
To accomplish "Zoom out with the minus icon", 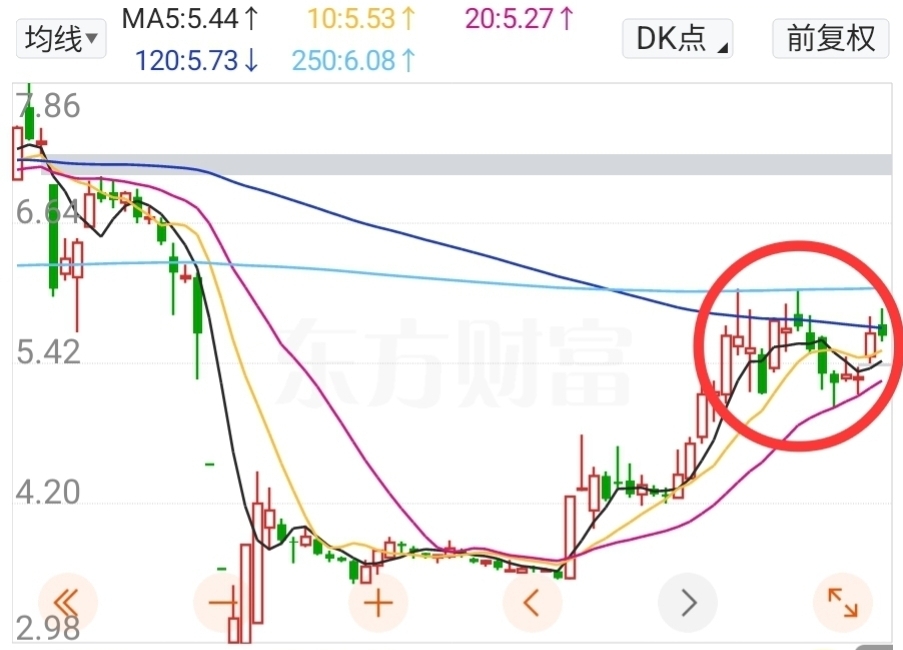I will pos(223,603).
